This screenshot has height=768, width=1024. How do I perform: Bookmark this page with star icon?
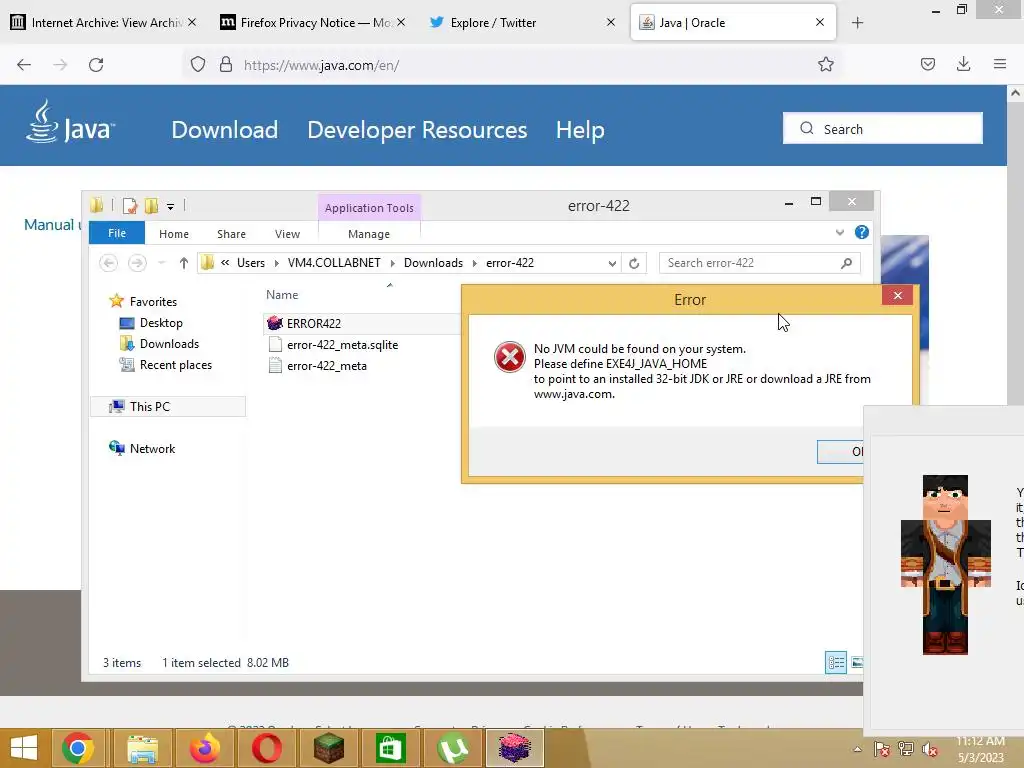point(825,65)
